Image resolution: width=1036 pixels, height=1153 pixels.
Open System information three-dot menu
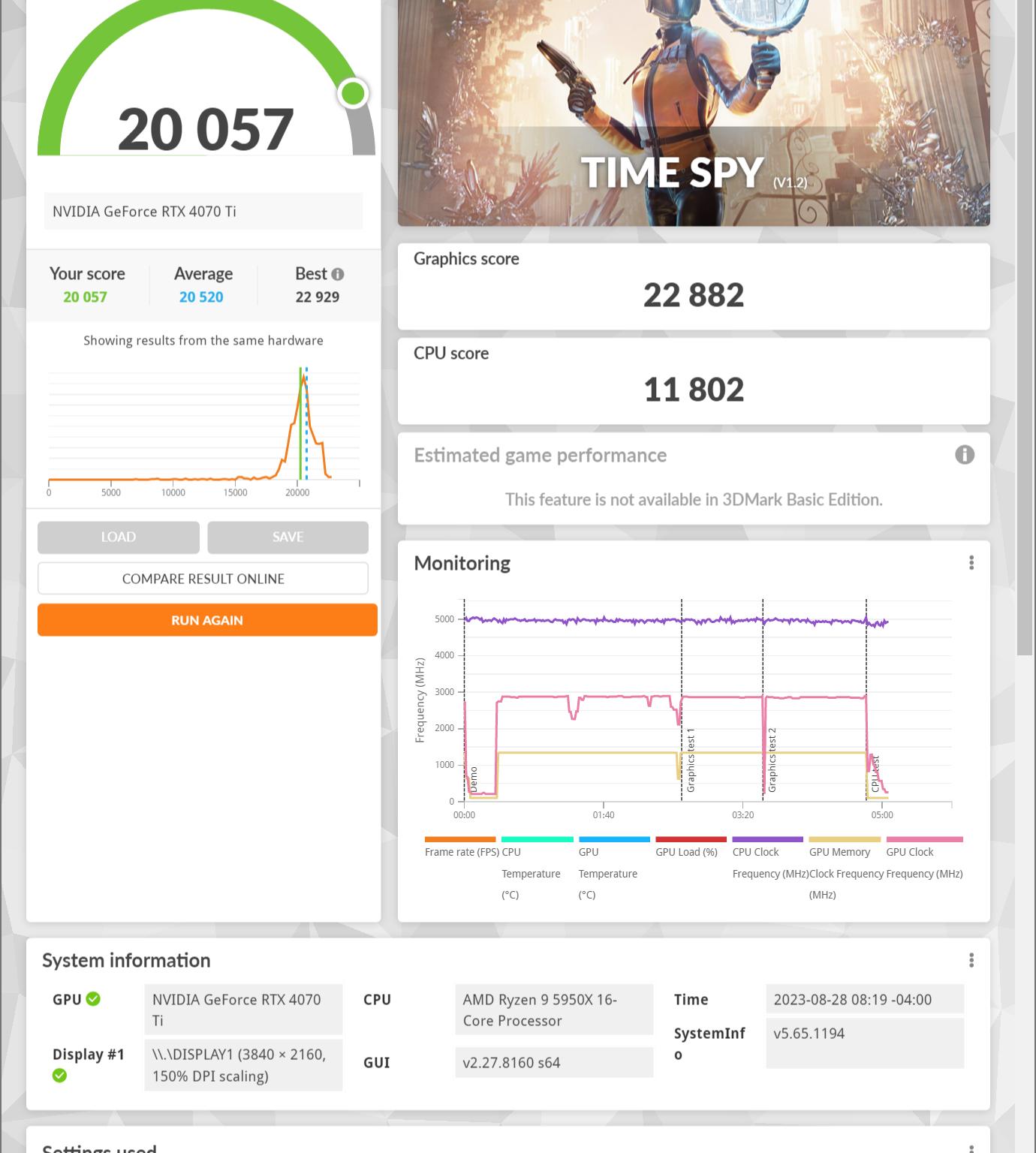(971, 960)
